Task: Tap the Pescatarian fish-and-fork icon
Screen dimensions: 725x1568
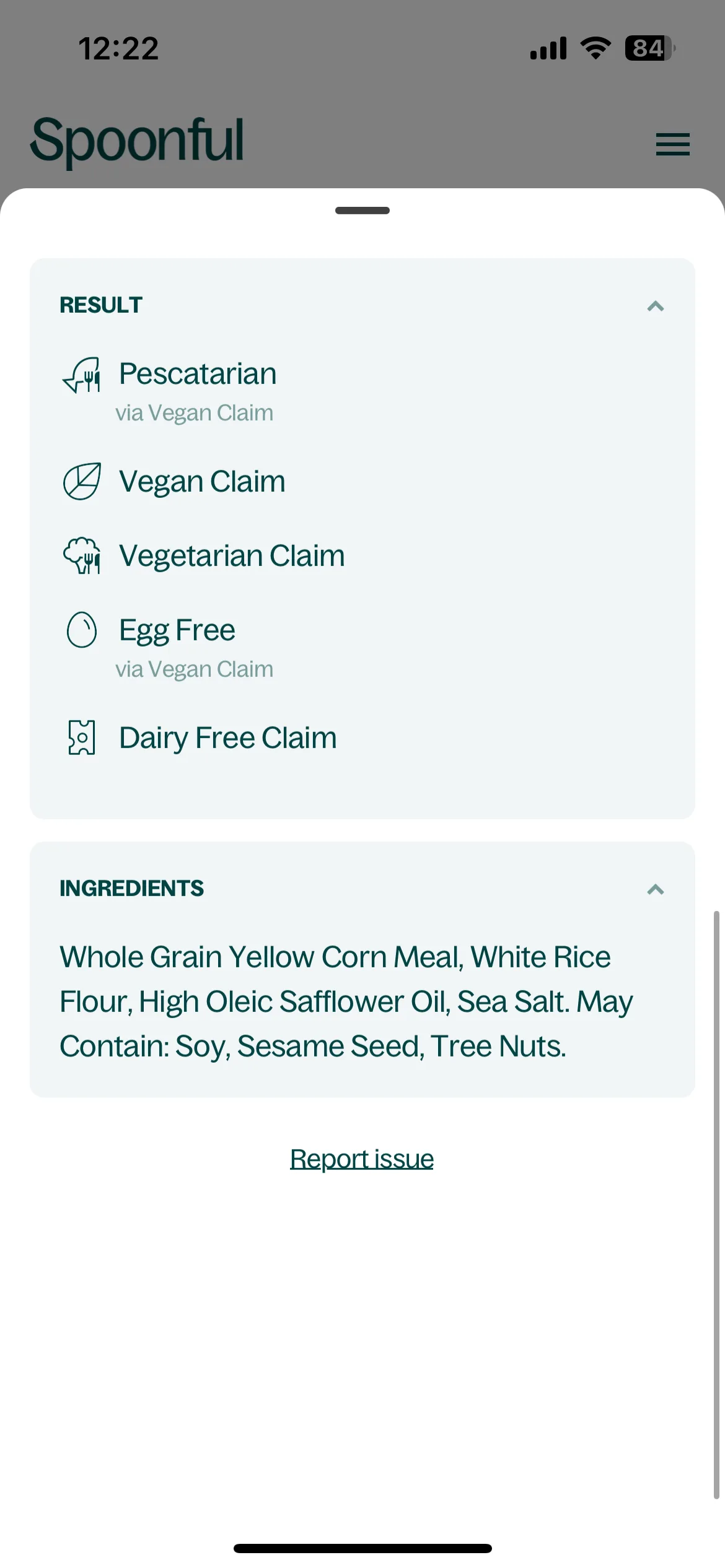Action: [82, 375]
